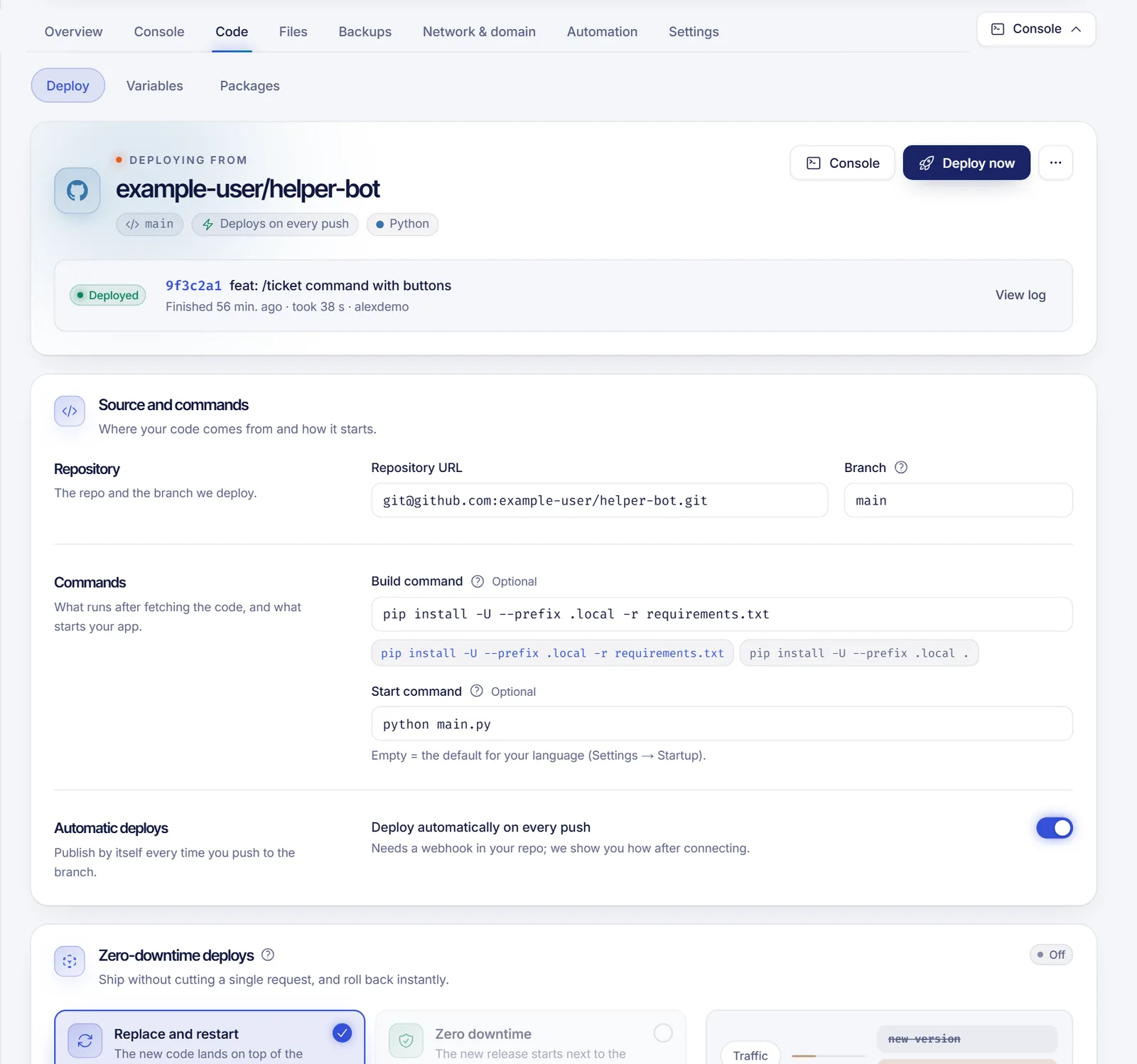Screen dimensions: 1137x1064
Task: Click the Branch help question icon
Action: (901, 467)
